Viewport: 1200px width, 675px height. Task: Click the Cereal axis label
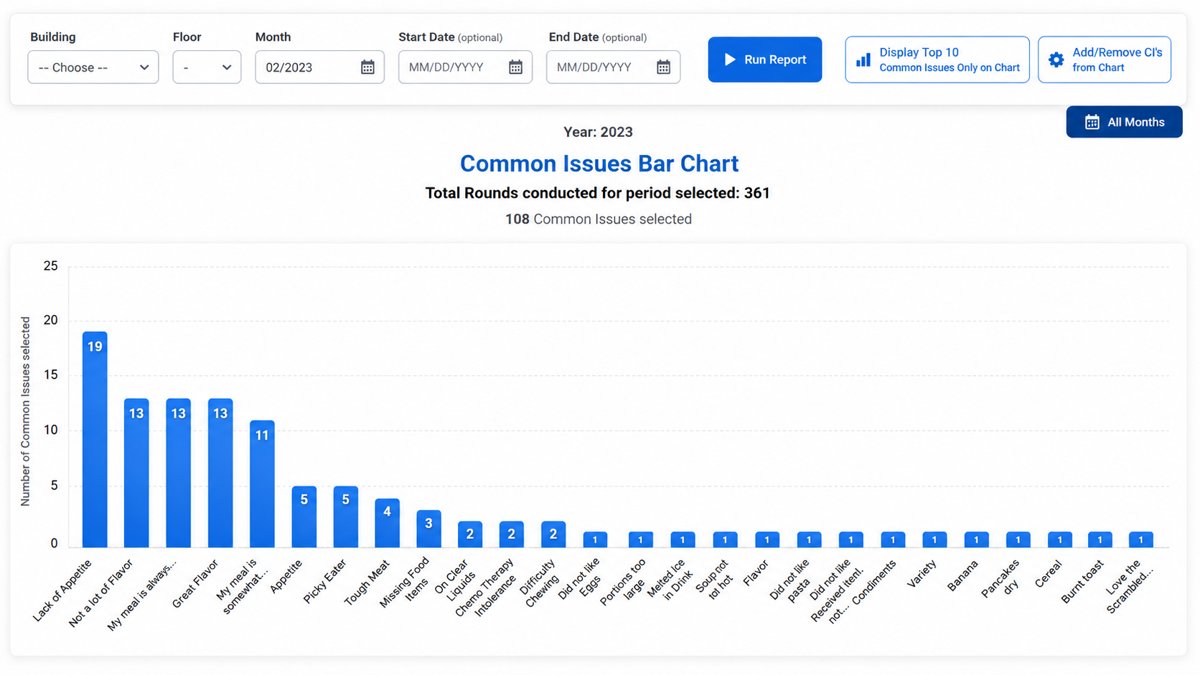click(1048, 576)
